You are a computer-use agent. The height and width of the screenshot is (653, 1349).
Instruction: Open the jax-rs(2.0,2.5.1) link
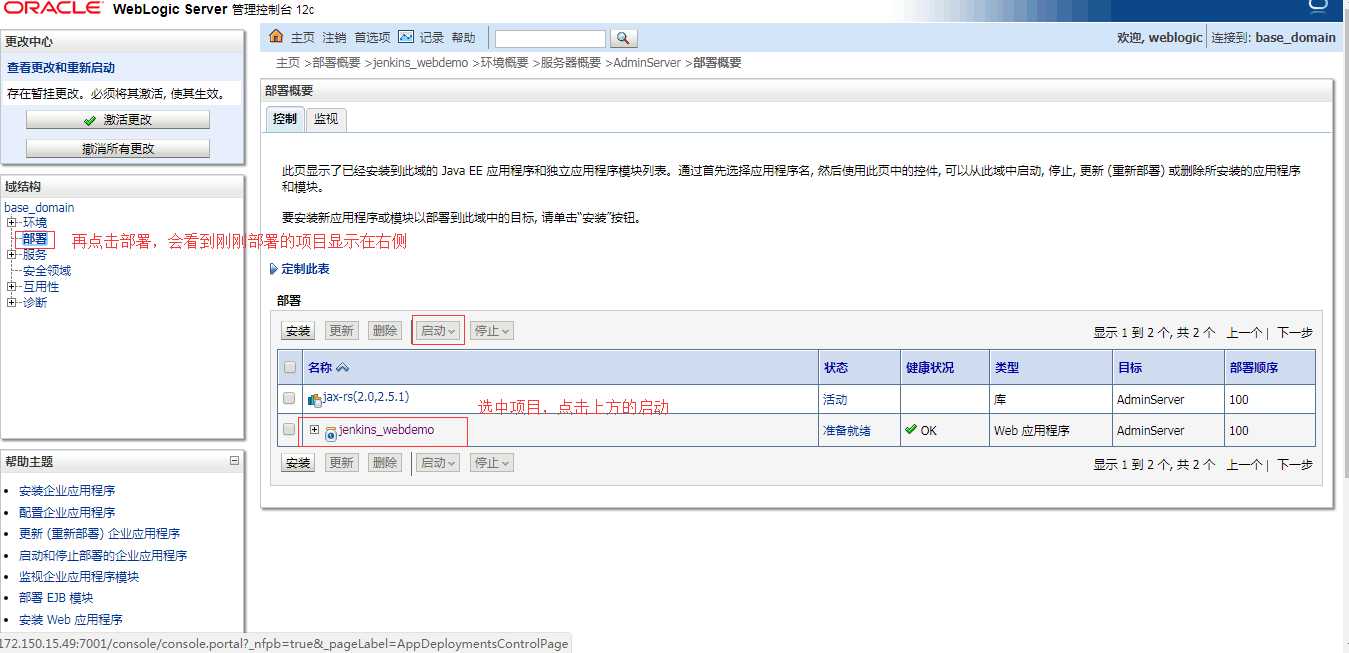click(x=366, y=397)
